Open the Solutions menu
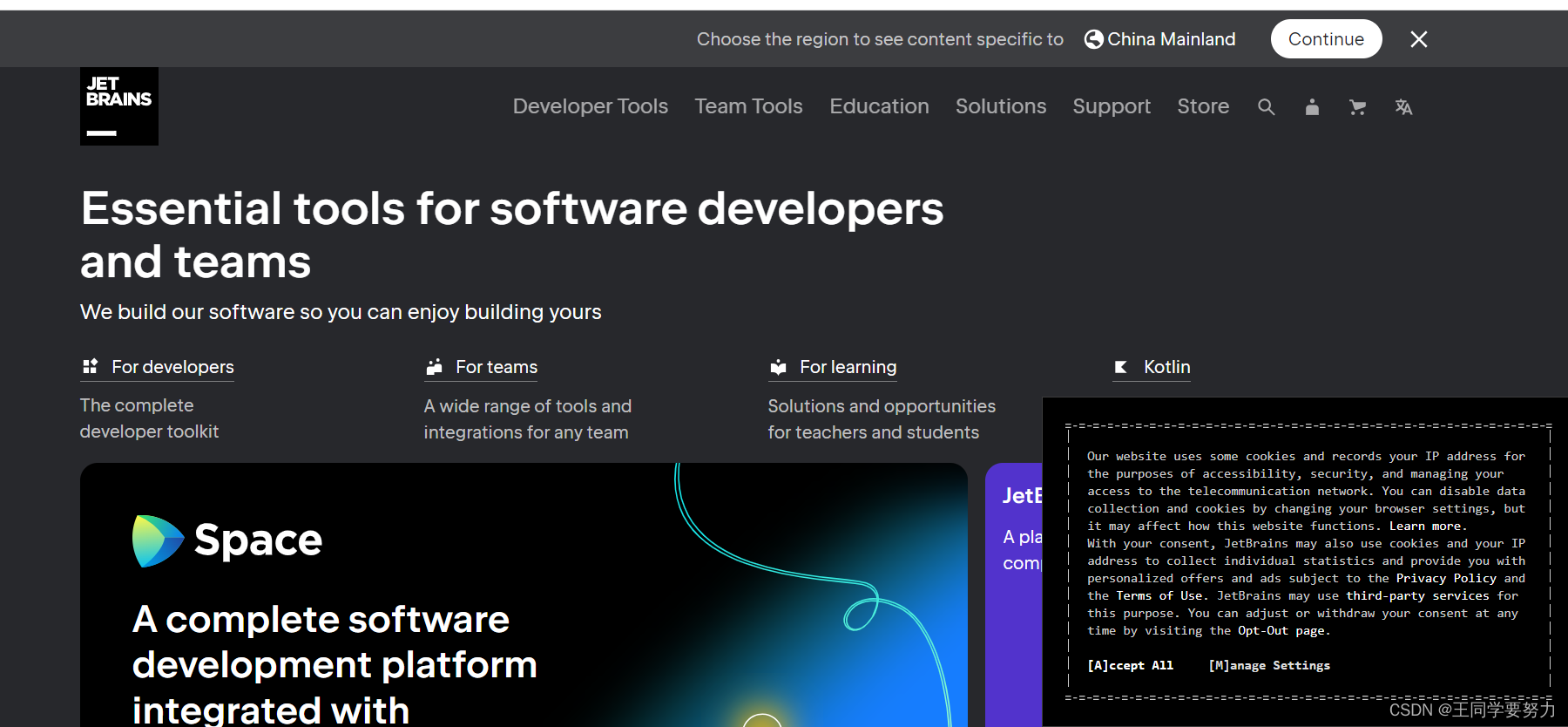Image resolution: width=1568 pixels, height=727 pixels. 1001,106
